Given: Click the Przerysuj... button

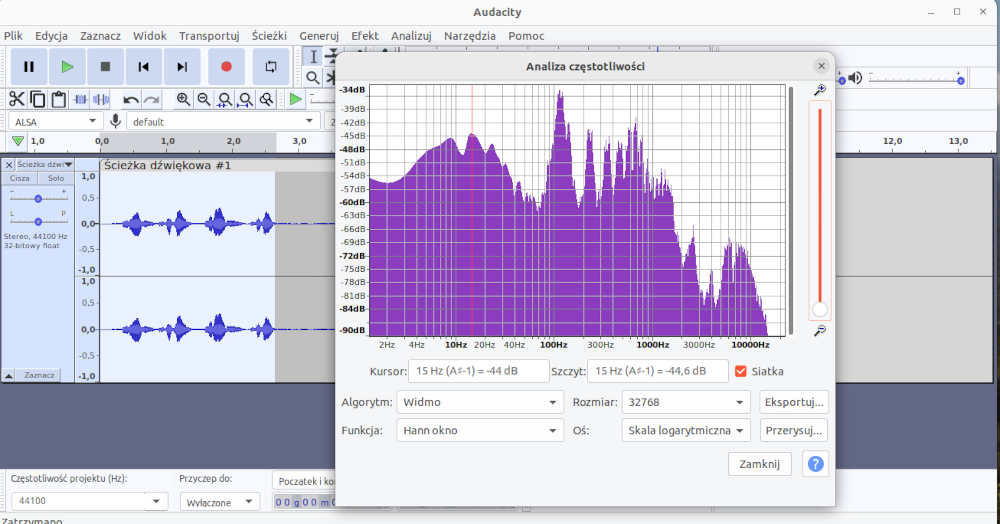Looking at the screenshot, I should coord(794,430).
